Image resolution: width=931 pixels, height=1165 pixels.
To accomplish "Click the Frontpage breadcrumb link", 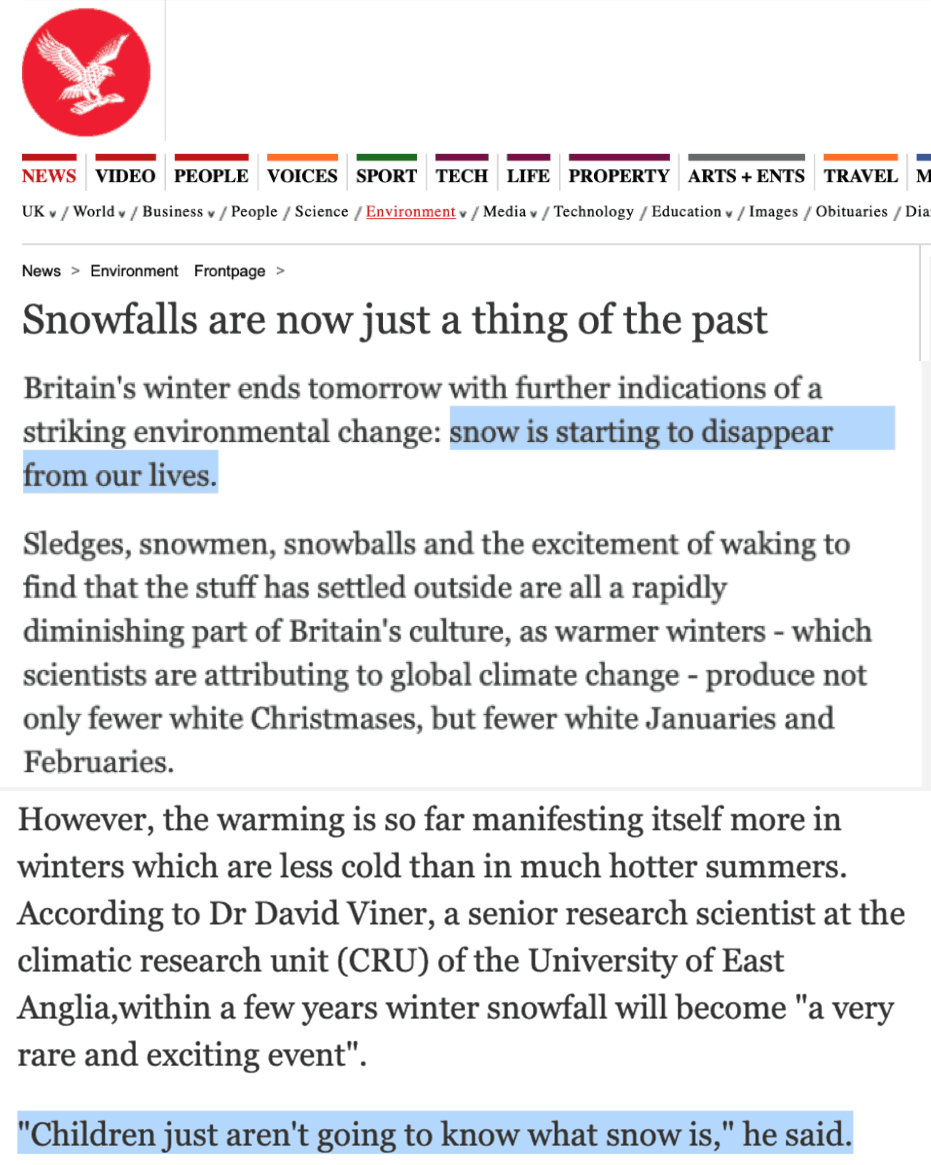I will coord(229,271).
